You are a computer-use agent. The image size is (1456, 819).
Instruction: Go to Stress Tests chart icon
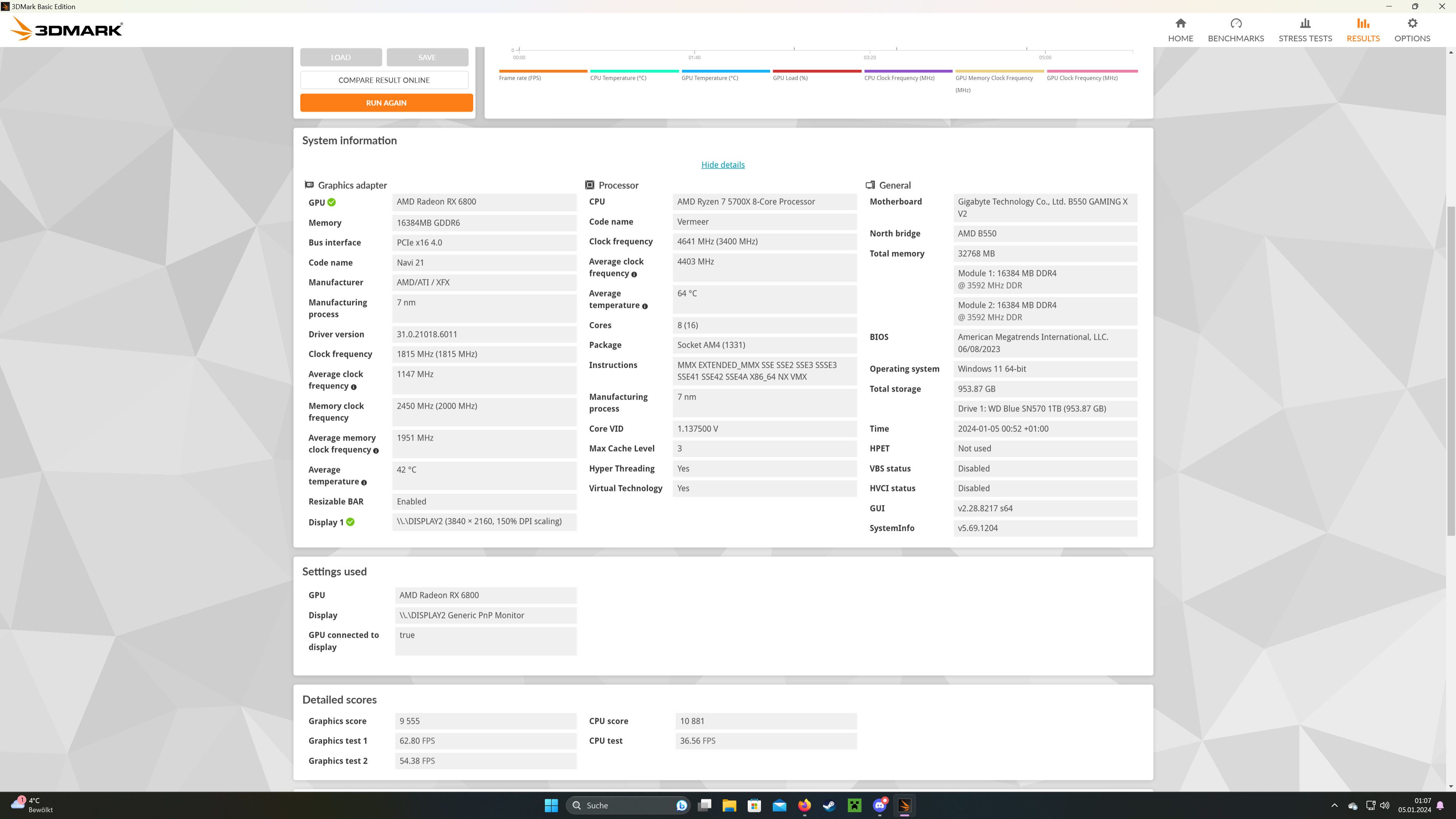(x=1304, y=24)
